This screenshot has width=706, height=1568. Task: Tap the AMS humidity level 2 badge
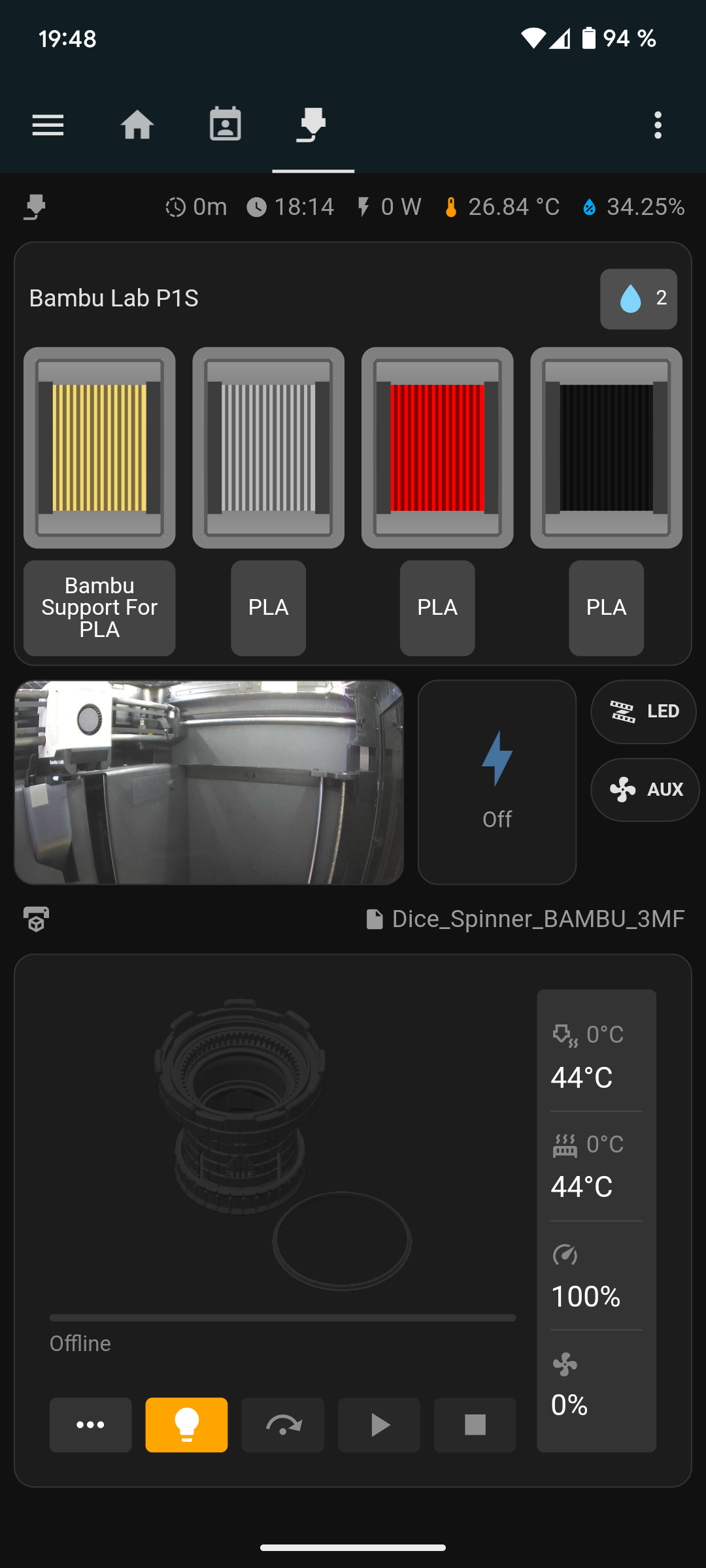[x=639, y=299]
